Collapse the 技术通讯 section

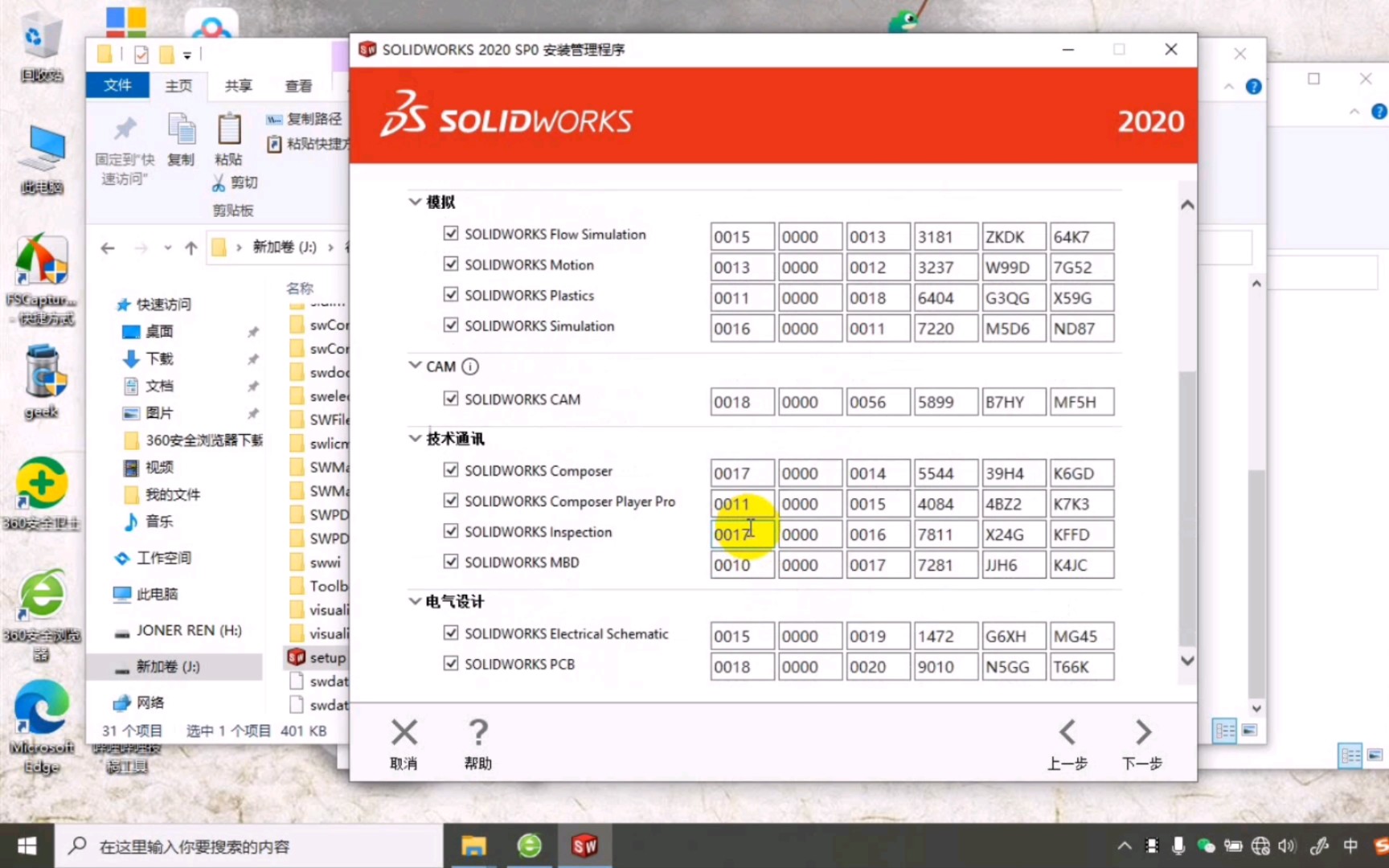[414, 439]
